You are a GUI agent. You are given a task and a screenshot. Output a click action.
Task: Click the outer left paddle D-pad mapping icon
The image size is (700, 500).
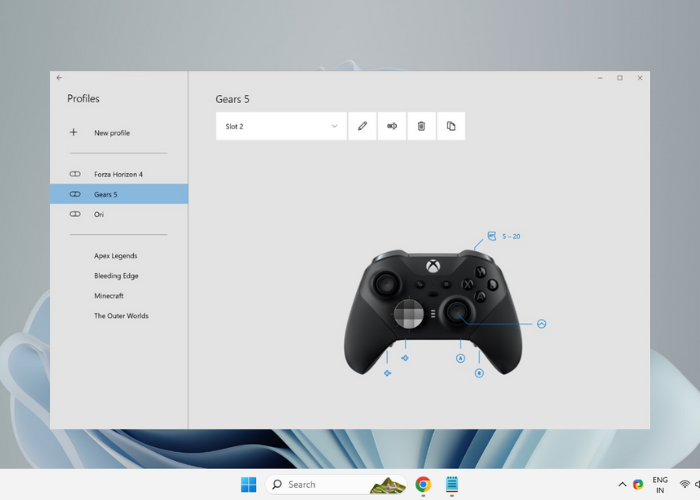[x=387, y=373]
